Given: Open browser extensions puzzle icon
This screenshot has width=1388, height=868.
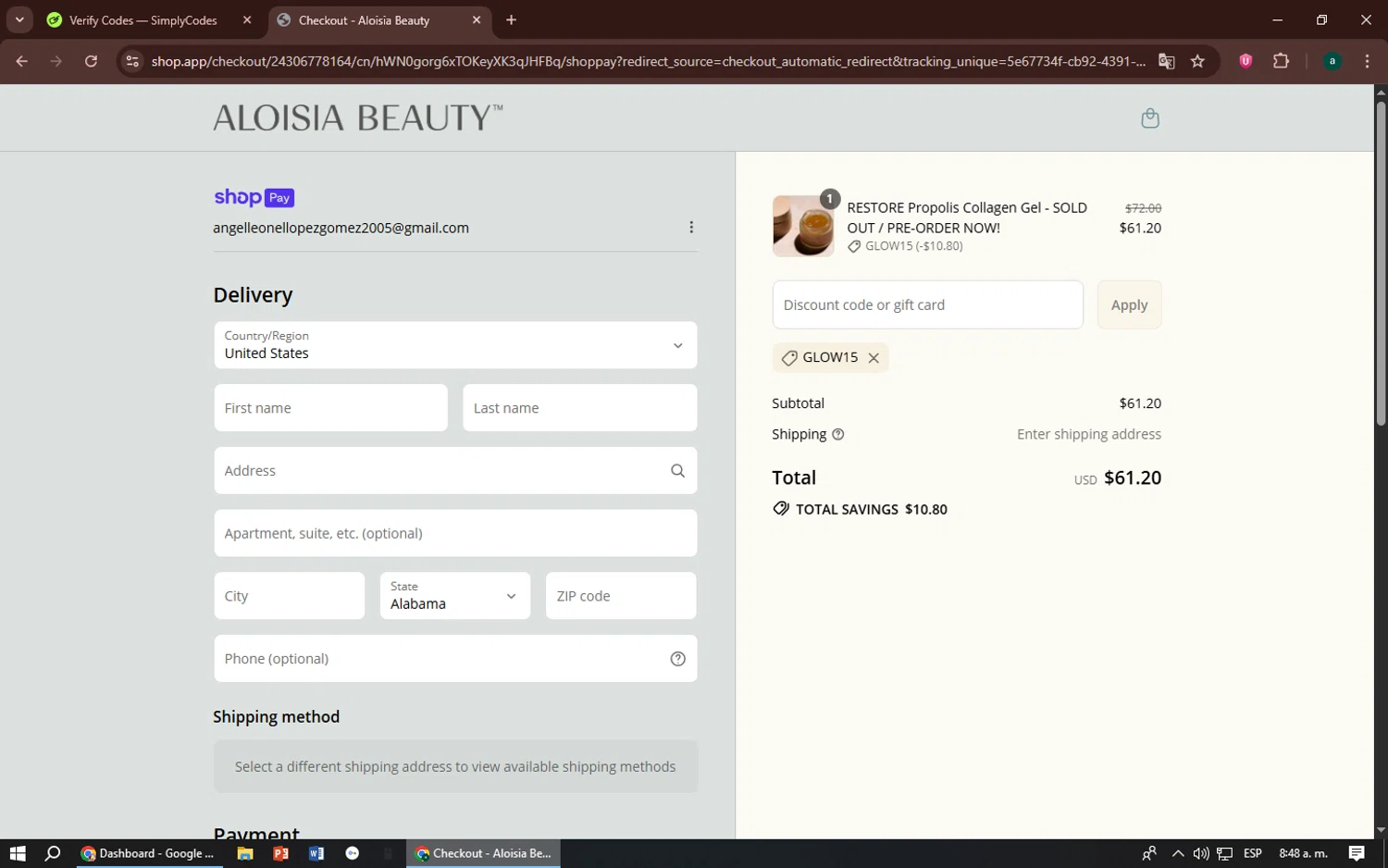Looking at the screenshot, I should (x=1281, y=61).
